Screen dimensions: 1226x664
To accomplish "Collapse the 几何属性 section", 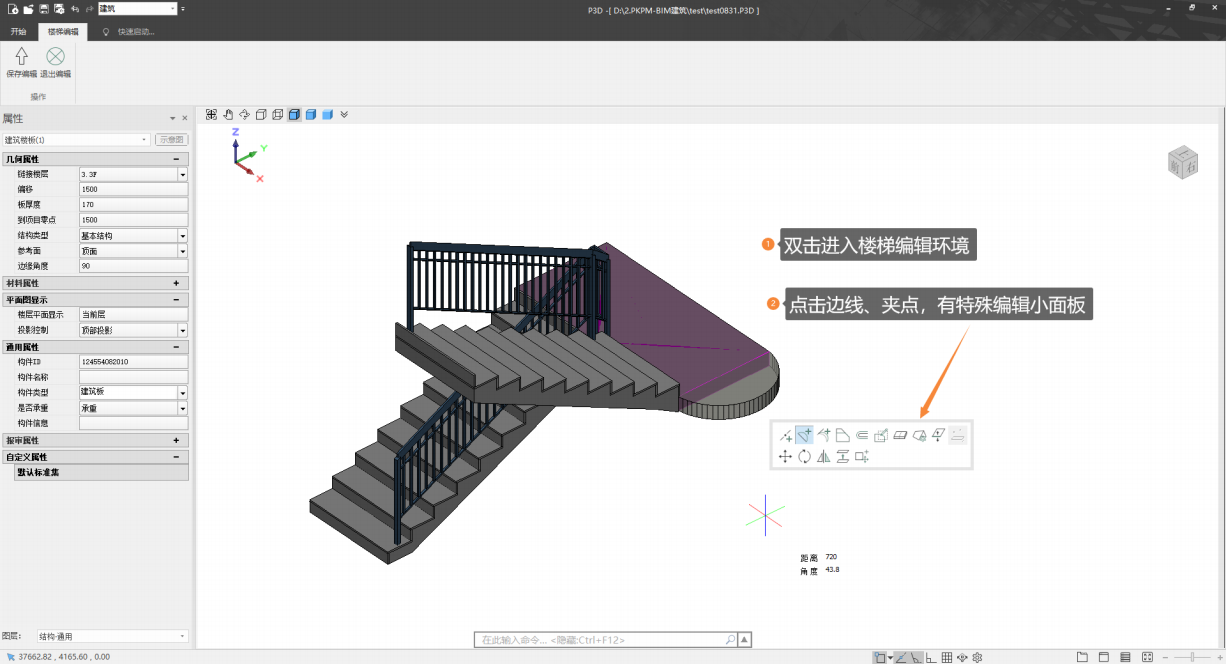I will pyautogui.click(x=176, y=159).
